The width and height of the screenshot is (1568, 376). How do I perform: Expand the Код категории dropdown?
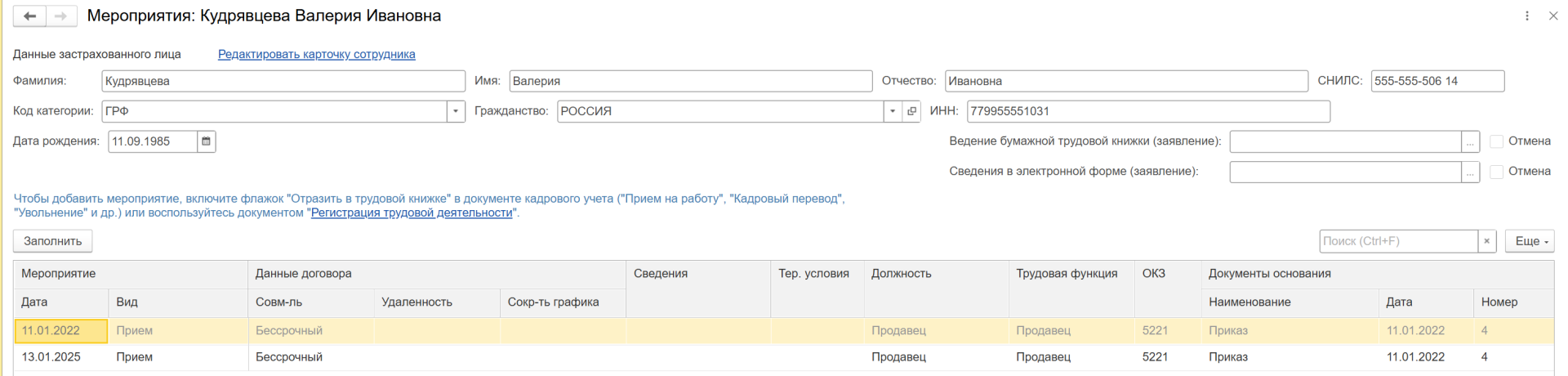point(456,111)
